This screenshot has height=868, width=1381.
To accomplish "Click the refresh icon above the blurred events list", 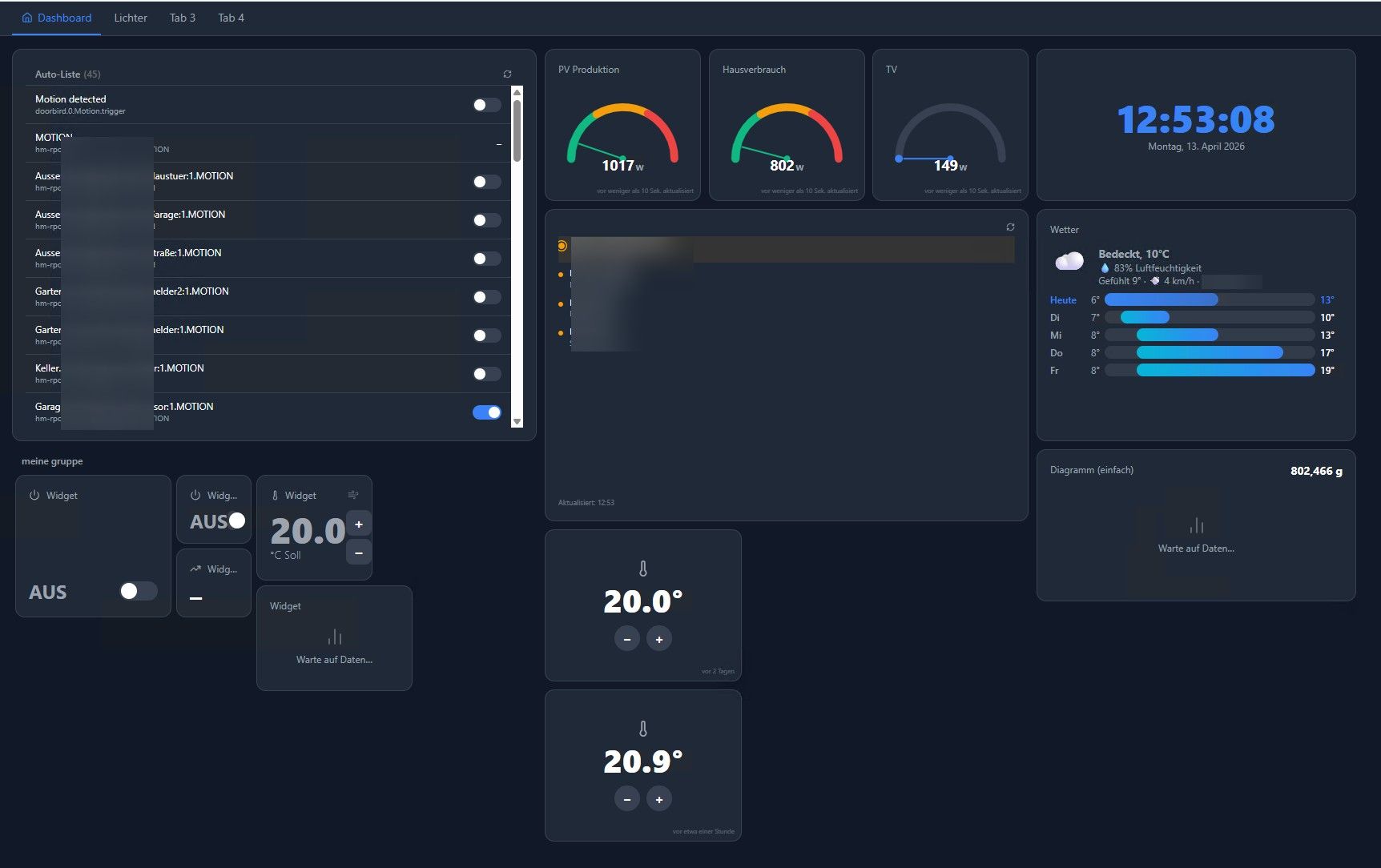I will (1010, 227).
